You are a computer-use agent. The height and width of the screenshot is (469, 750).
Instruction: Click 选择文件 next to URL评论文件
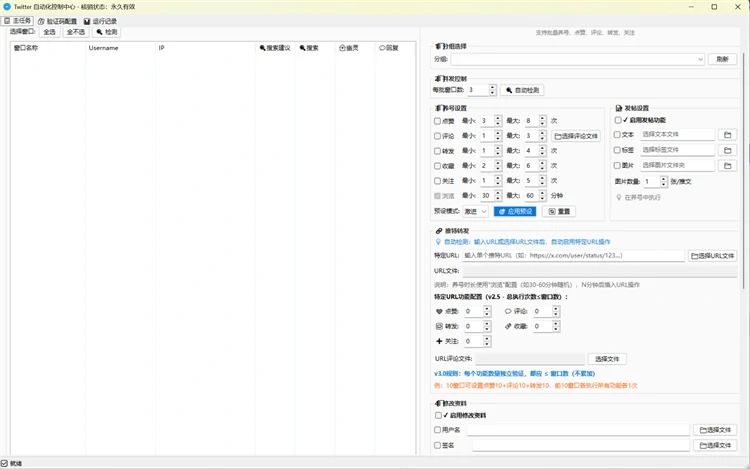pyautogui.click(x=607, y=359)
